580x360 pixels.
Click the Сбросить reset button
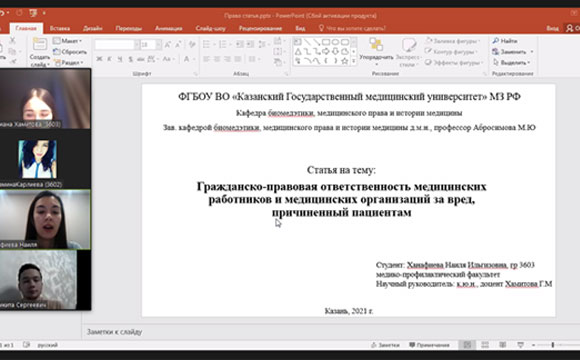[x=70, y=52]
